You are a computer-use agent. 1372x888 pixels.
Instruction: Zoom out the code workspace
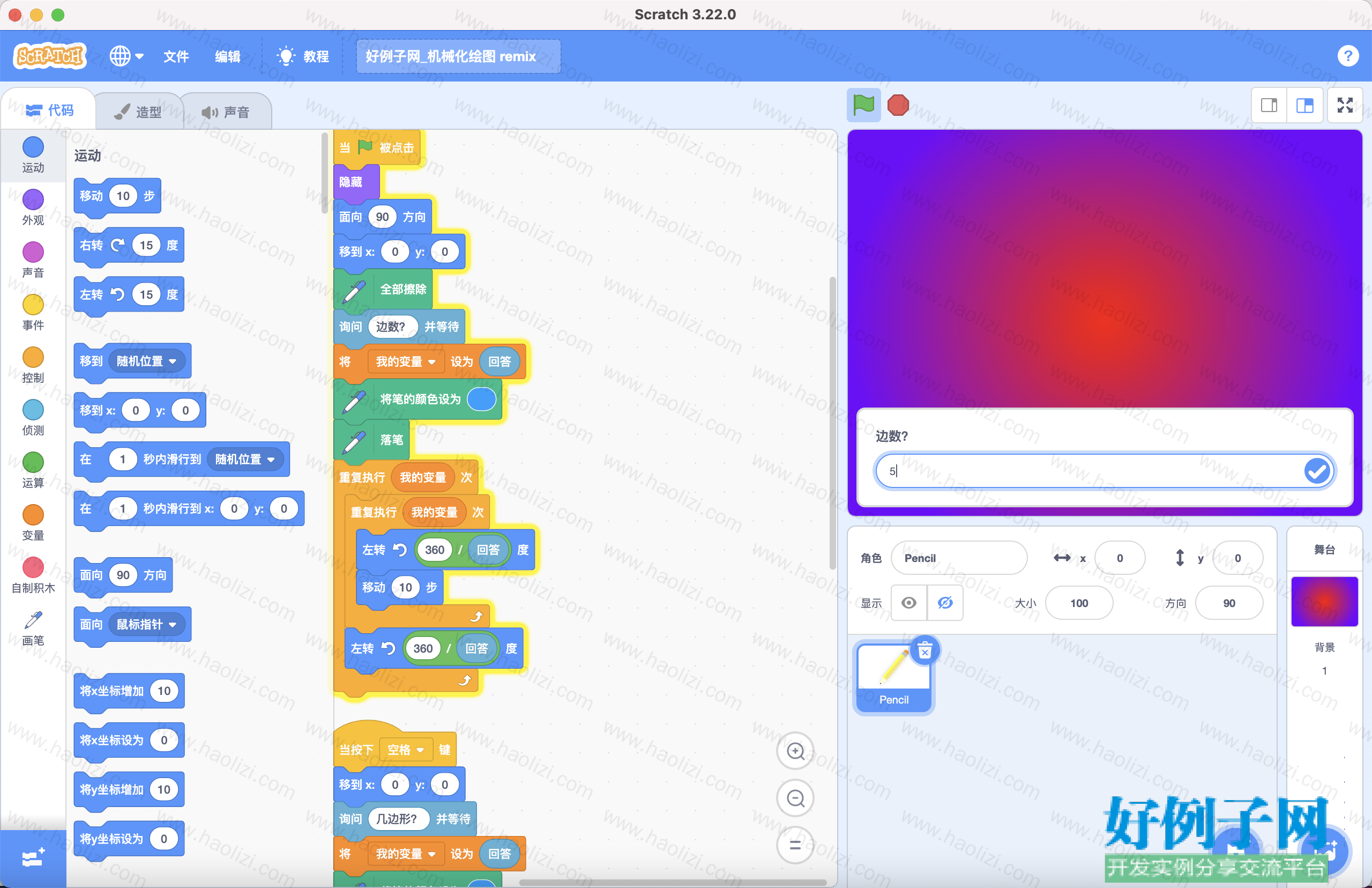[795, 798]
